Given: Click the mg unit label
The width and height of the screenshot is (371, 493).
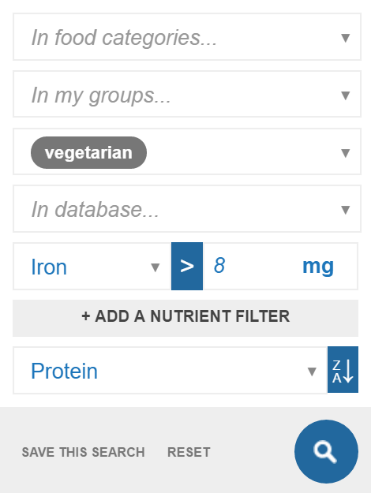Looking at the screenshot, I should pos(318,266).
